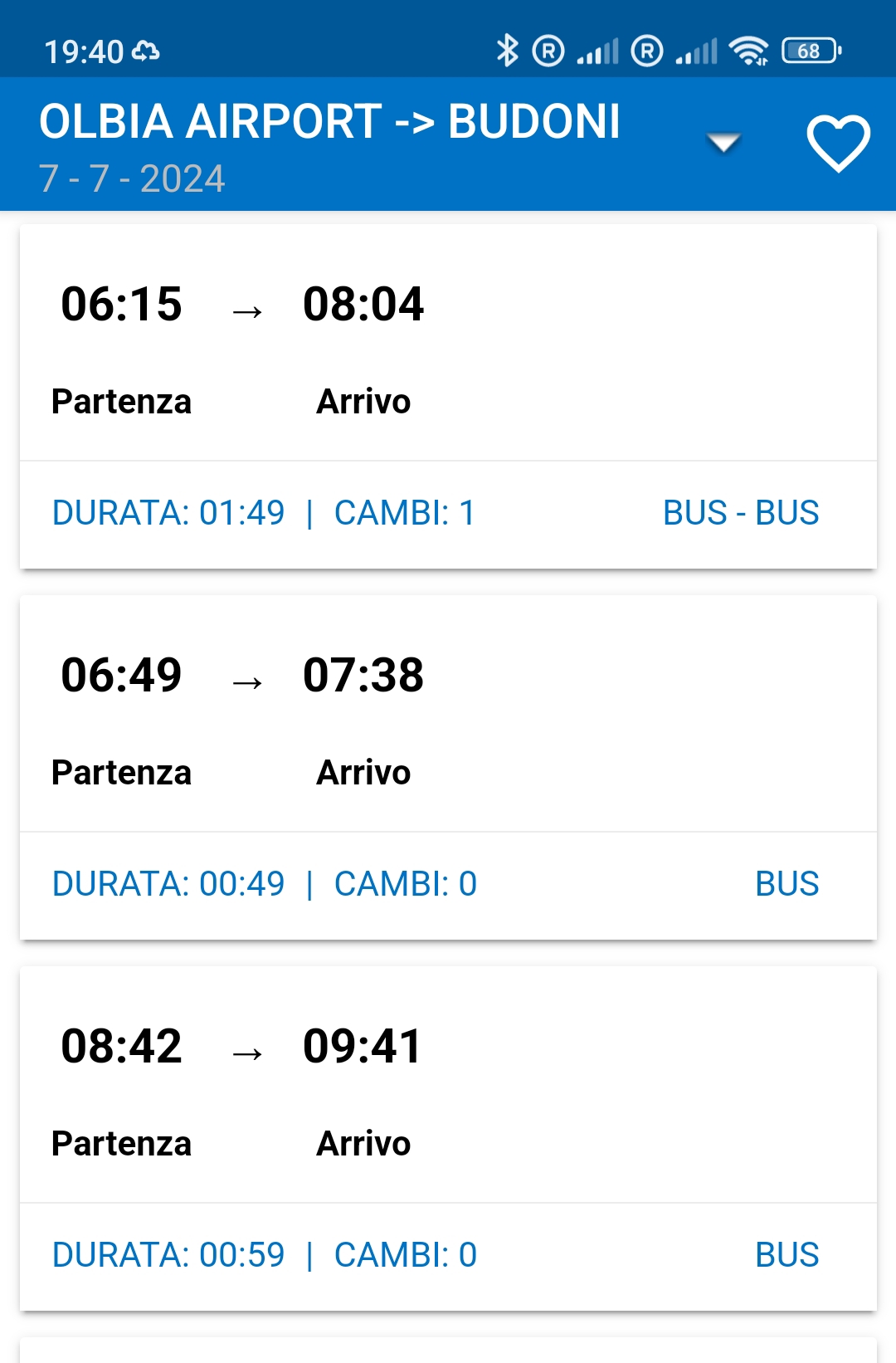Tap the Wi-Fi status icon
The image size is (896, 1363).
[x=748, y=51]
